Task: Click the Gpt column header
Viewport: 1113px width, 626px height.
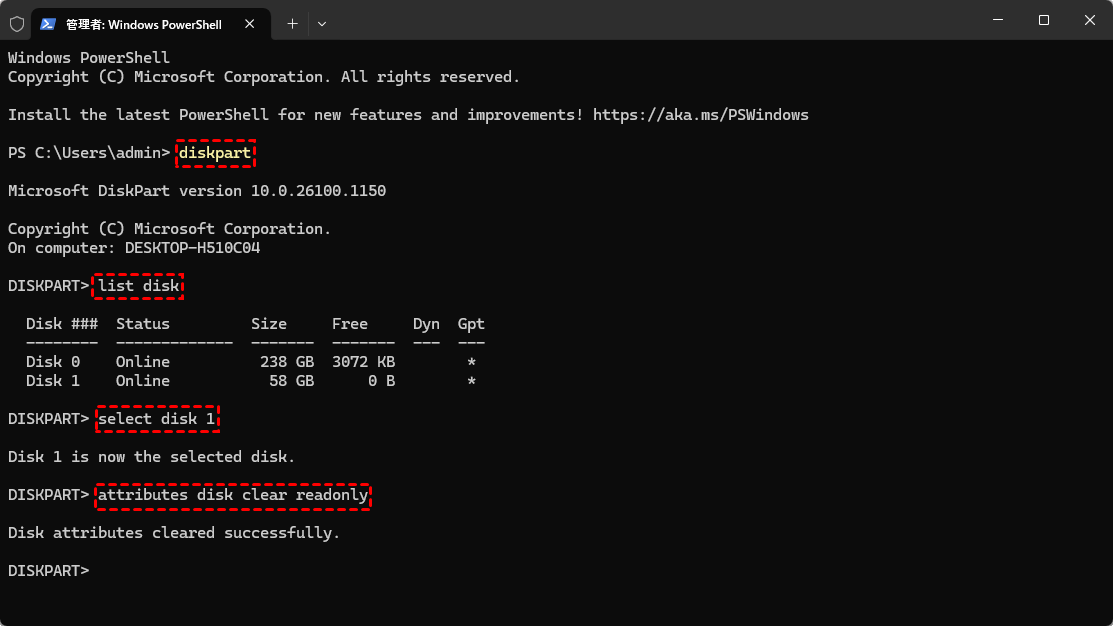Action: click(x=471, y=324)
